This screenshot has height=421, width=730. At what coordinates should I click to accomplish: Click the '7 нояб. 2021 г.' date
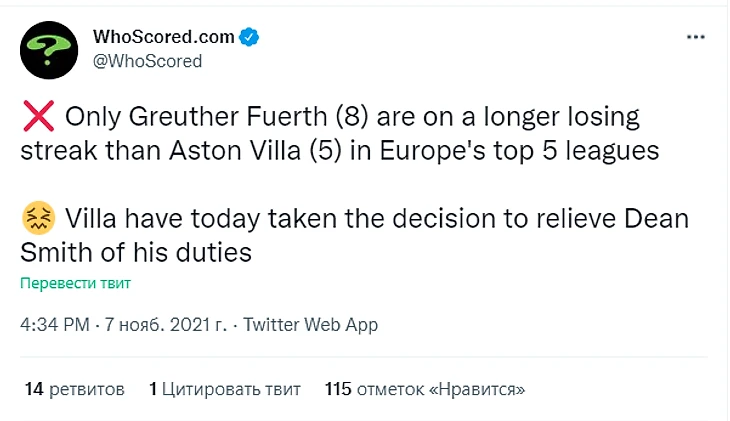point(165,325)
